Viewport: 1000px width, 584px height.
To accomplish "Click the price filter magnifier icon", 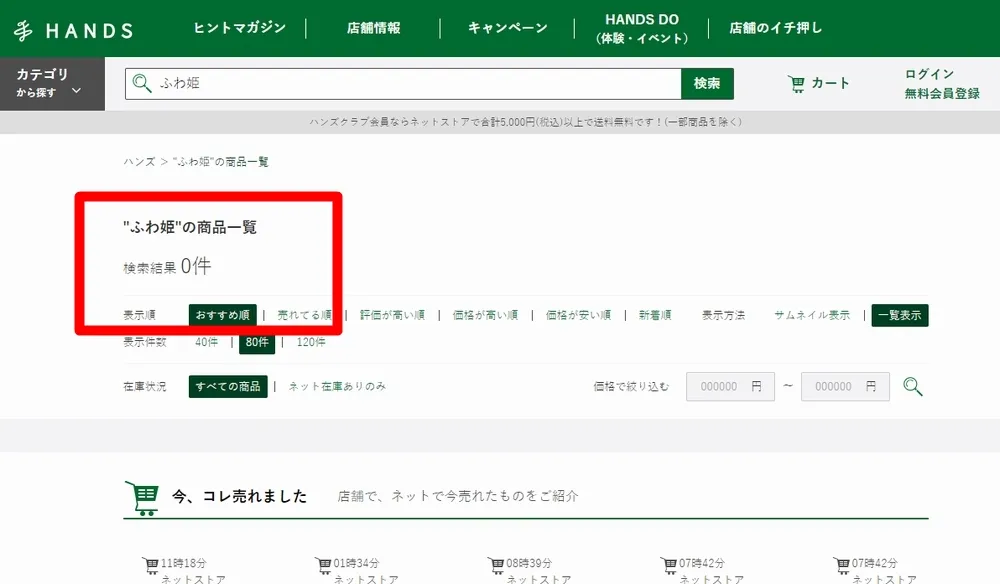I will pos(913,386).
